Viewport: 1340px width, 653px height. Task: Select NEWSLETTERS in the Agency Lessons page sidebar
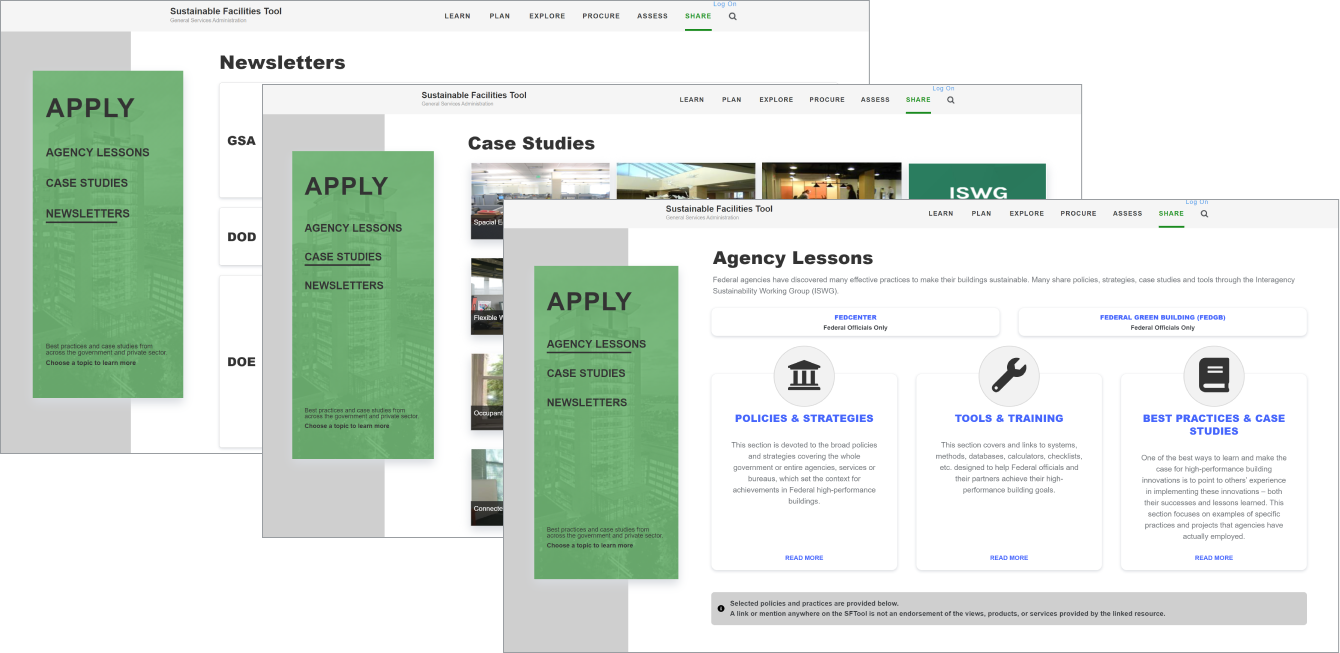tap(587, 403)
